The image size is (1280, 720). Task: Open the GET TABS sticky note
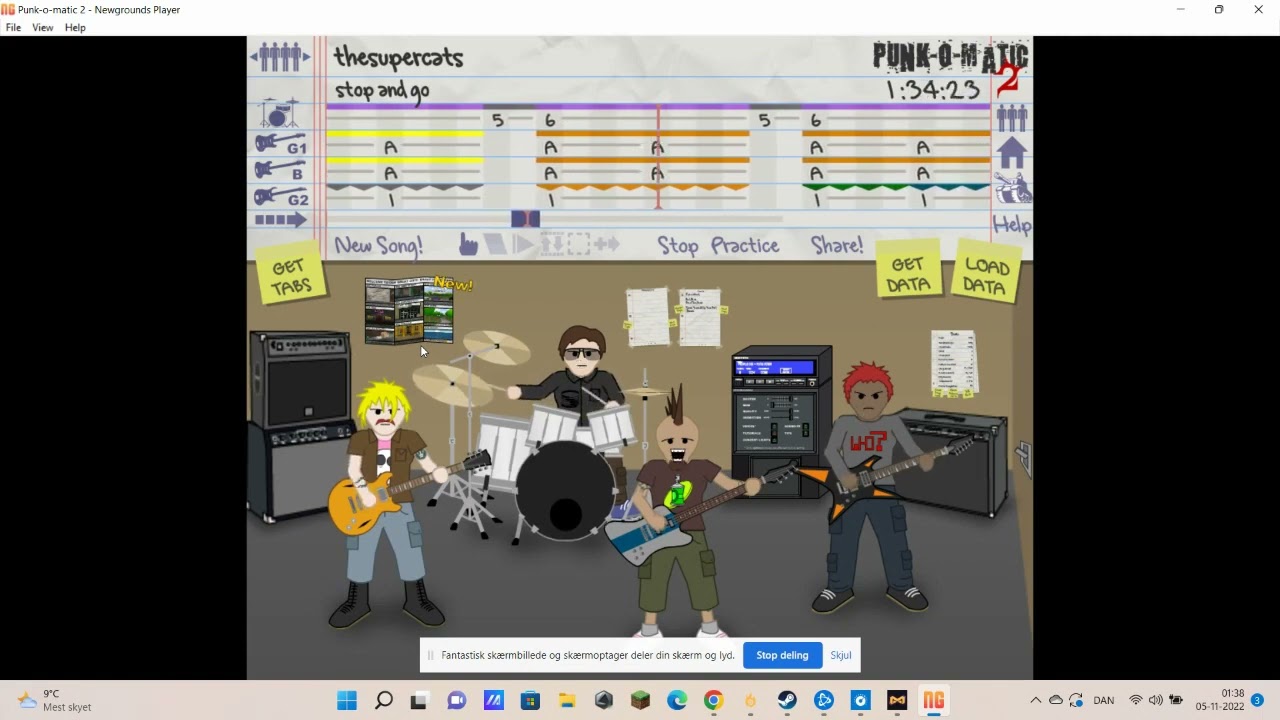coord(290,277)
